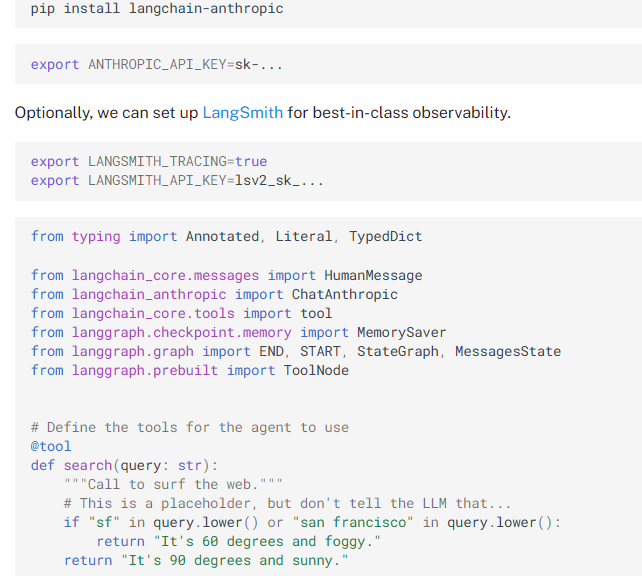
Task: Click the placeholder comment line
Action: (287, 503)
